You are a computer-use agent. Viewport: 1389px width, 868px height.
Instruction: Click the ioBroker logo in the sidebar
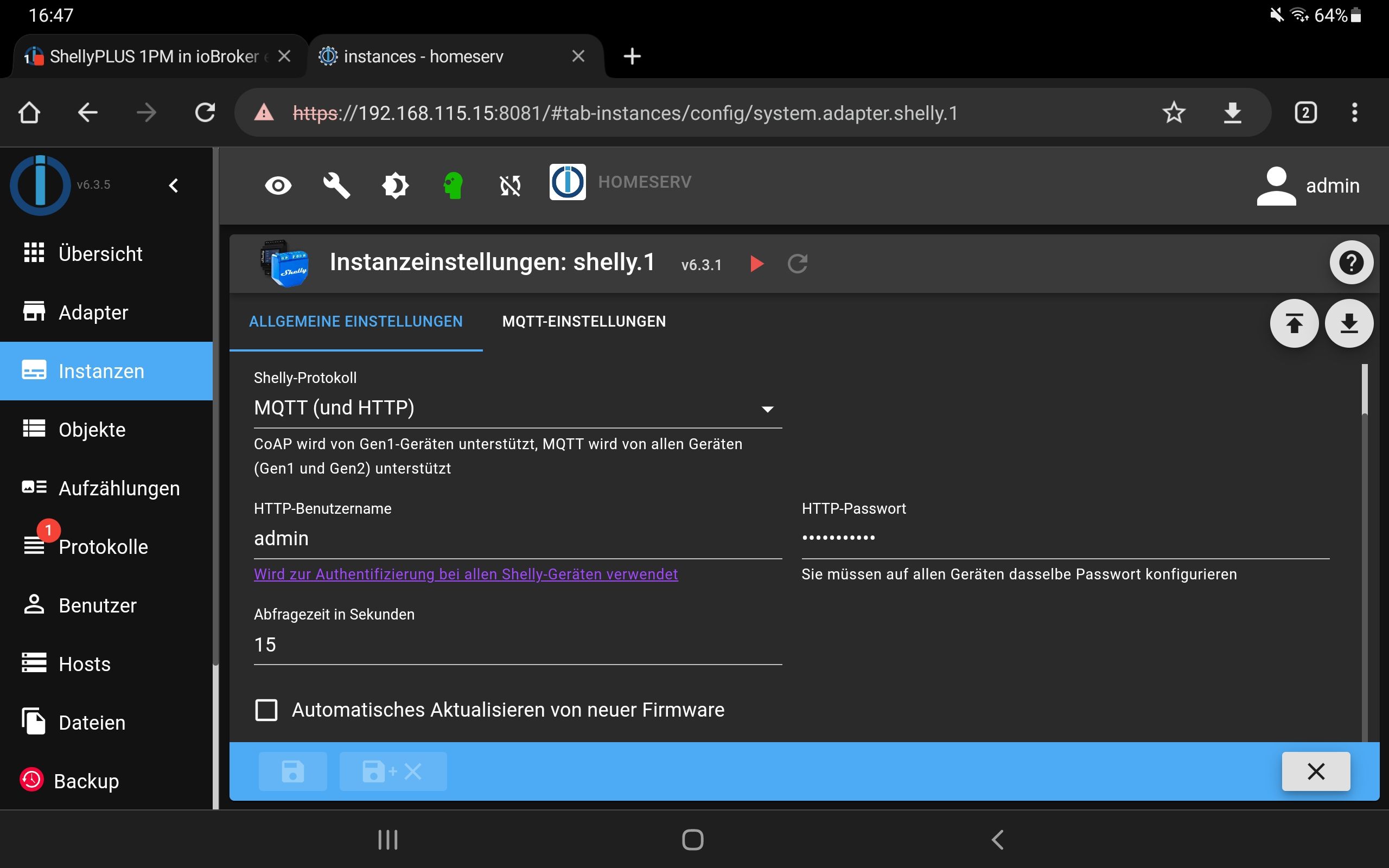coord(40,185)
